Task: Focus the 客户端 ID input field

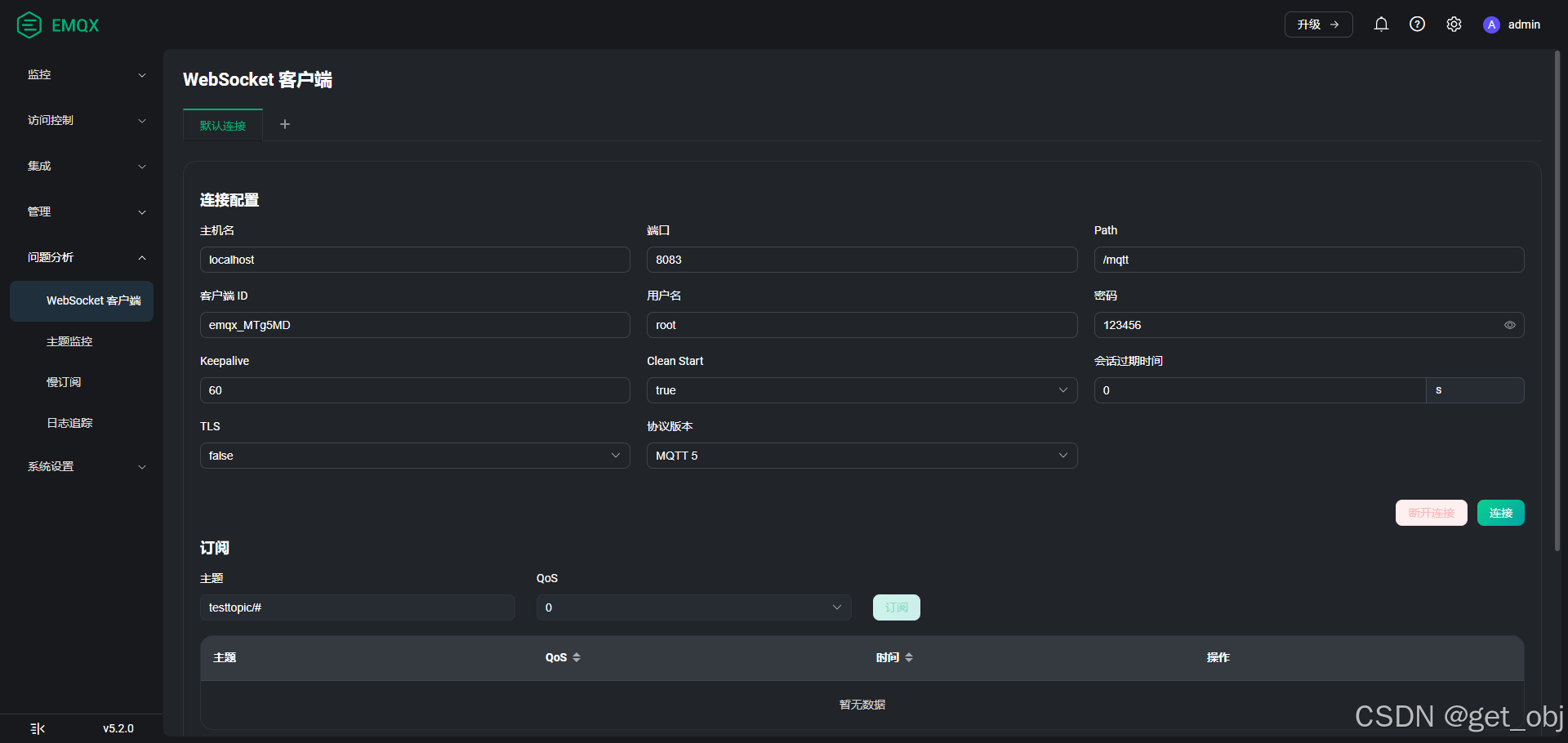Action: coord(415,325)
